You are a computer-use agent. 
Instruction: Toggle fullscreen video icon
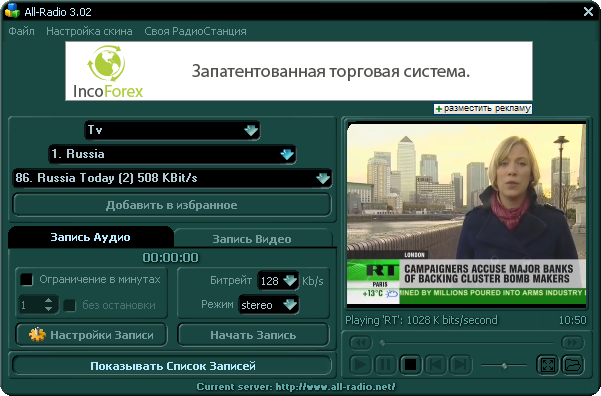pyautogui.click(x=548, y=364)
